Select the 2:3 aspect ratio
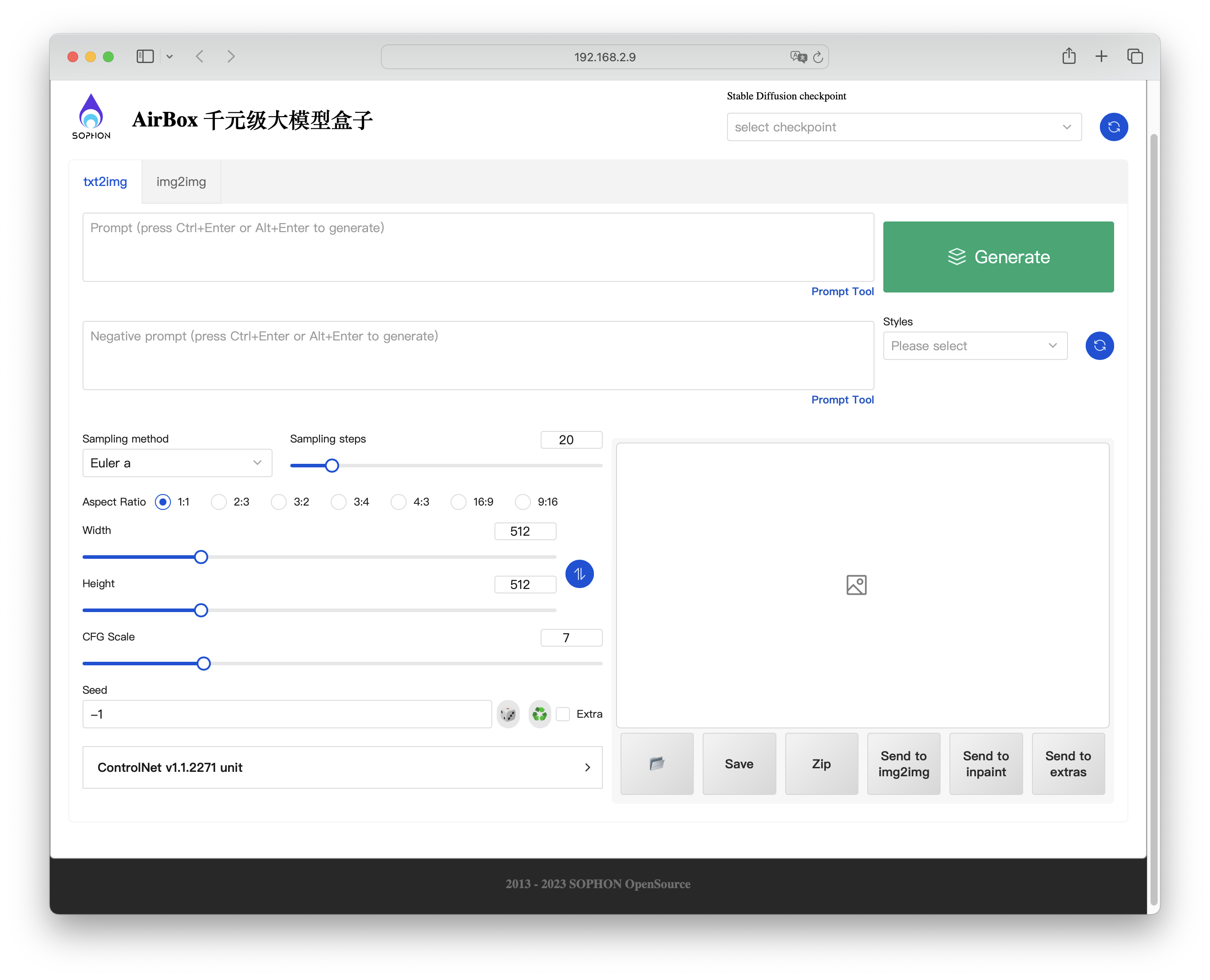The width and height of the screenshot is (1210, 980). pos(219,502)
